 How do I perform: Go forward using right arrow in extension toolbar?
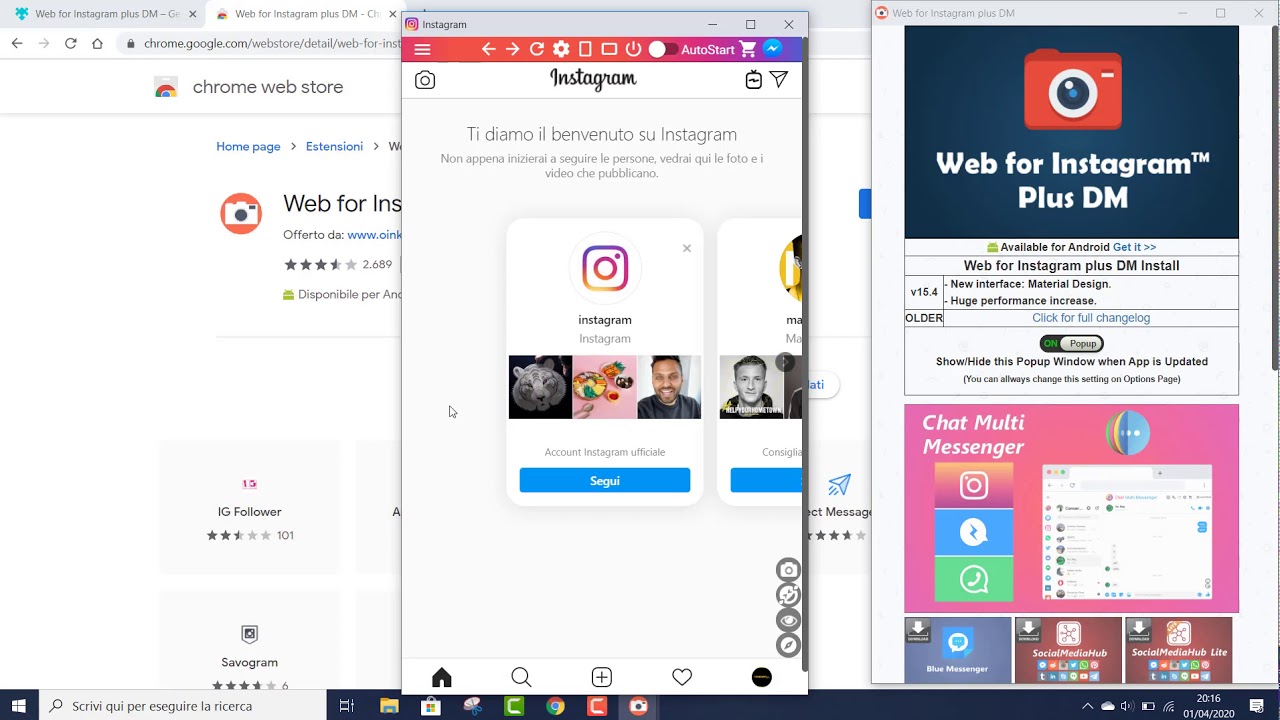pyautogui.click(x=513, y=50)
